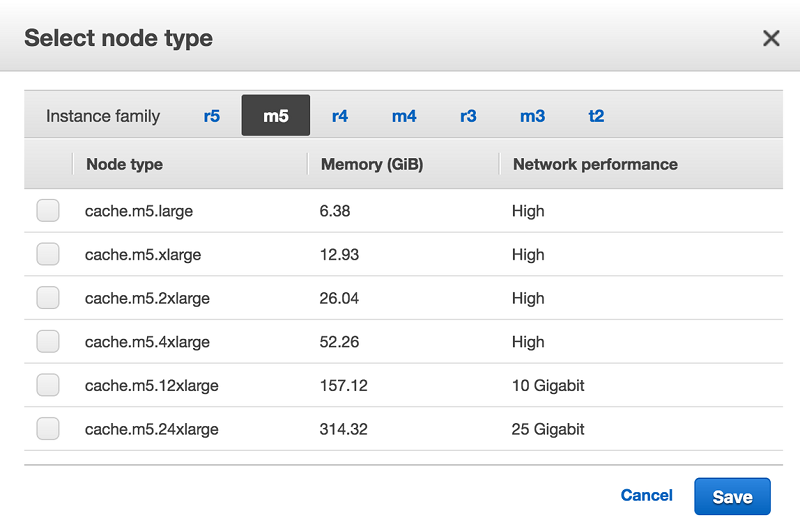Cancel the node type selection

pyautogui.click(x=646, y=495)
